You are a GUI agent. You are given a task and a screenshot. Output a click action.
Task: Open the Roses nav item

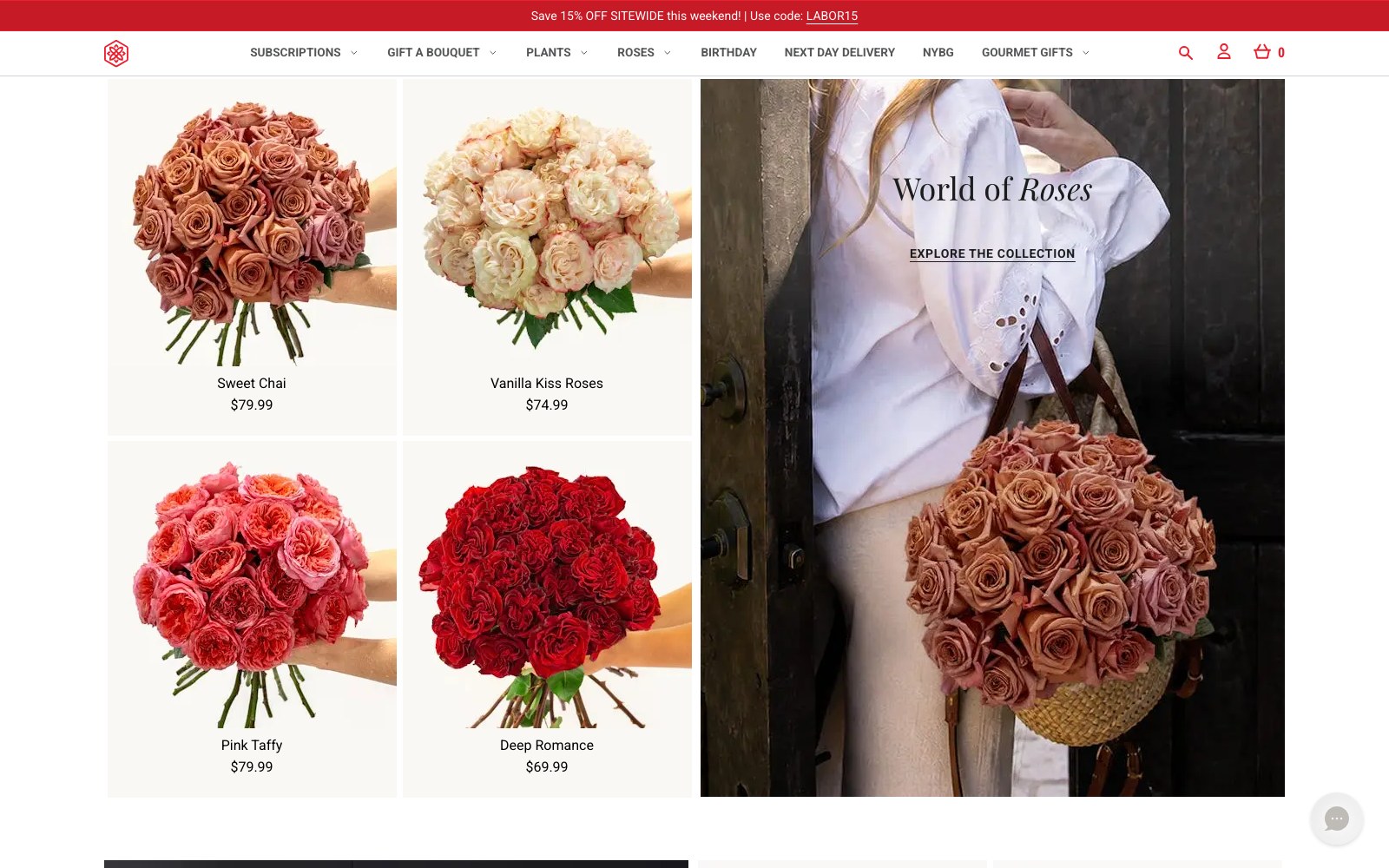coord(635,53)
